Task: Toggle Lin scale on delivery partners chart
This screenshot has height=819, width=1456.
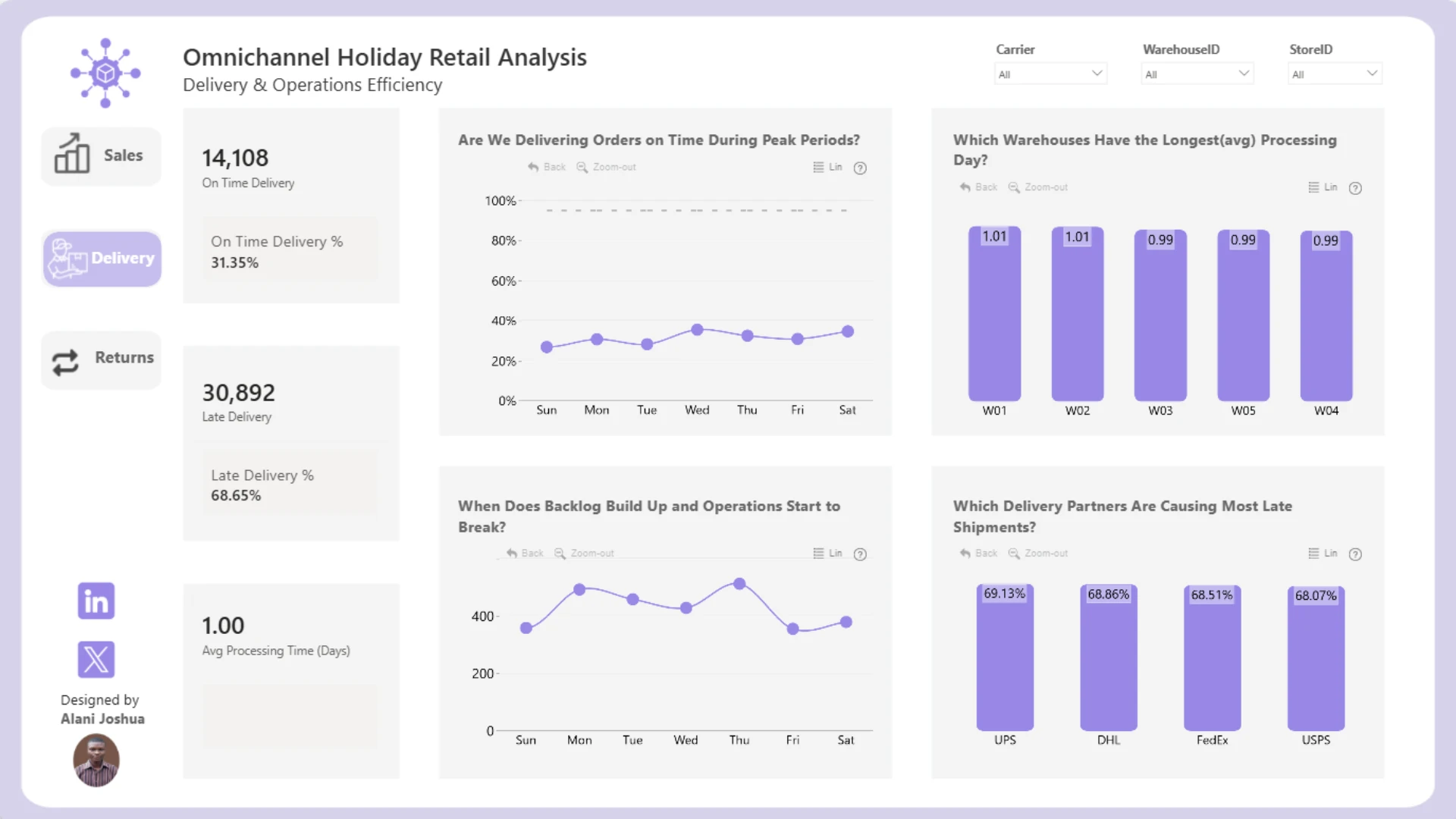Action: click(1323, 554)
